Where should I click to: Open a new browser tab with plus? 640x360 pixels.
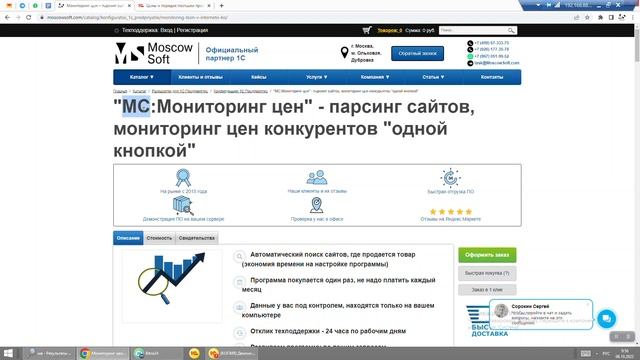(x=221, y=6)
